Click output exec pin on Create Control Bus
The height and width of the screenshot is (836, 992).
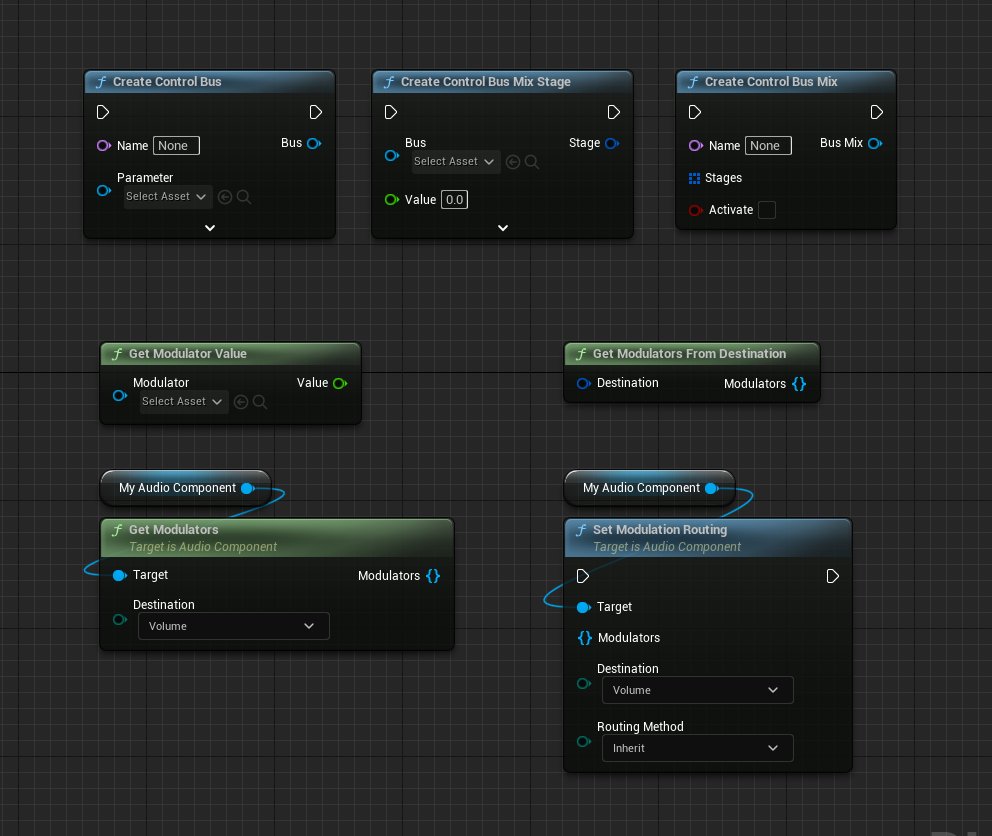[x=315, y=112]
